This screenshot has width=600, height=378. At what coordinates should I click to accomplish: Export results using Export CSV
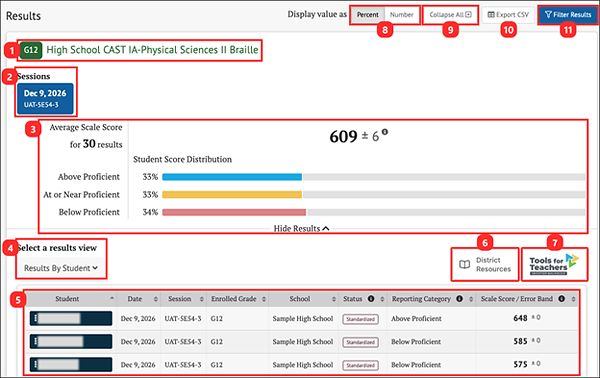point(508,15)
